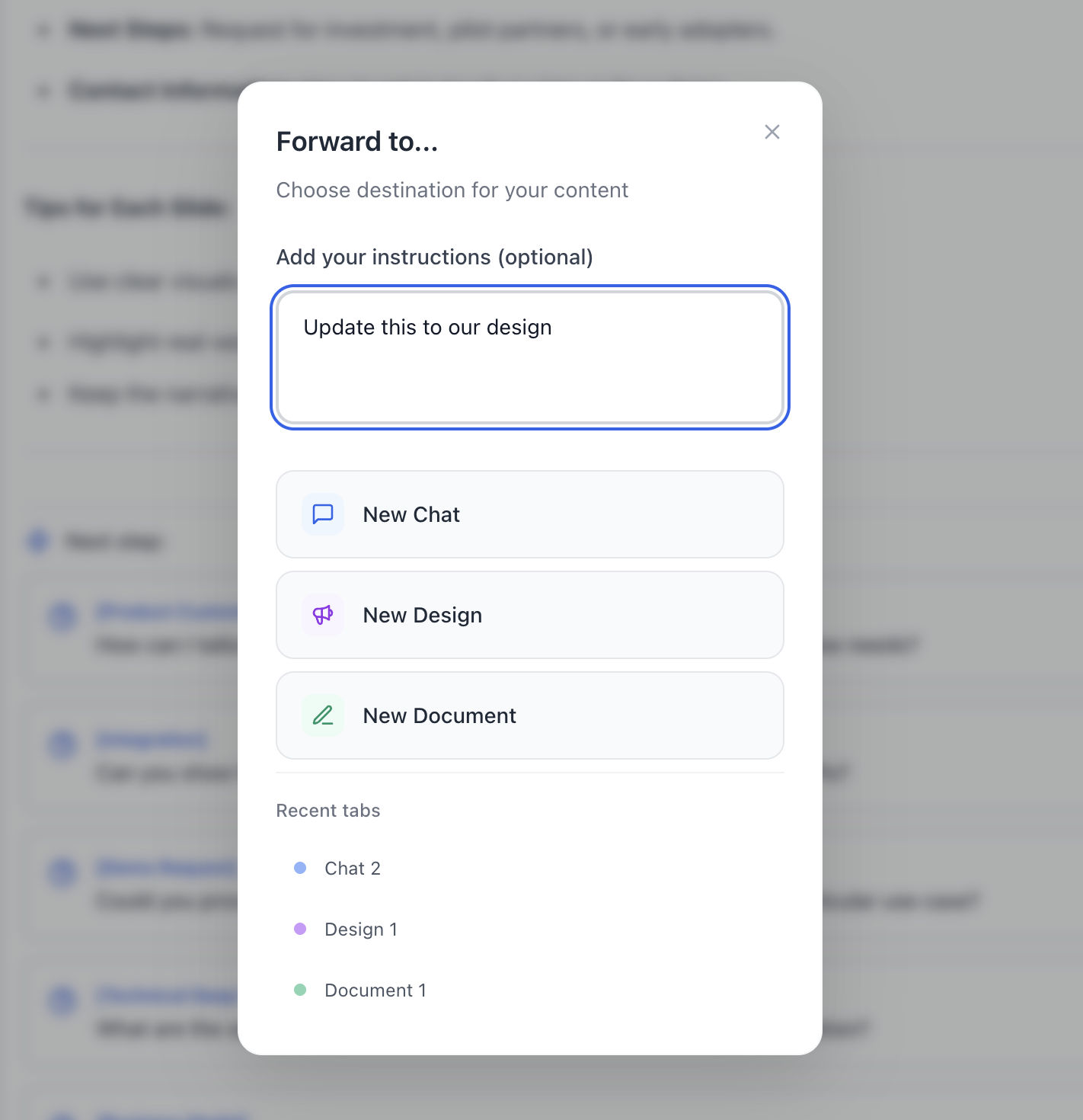Click the purple megaphone design icon
This screenshot has height=1120, width=1083.
tap(323, 615)
